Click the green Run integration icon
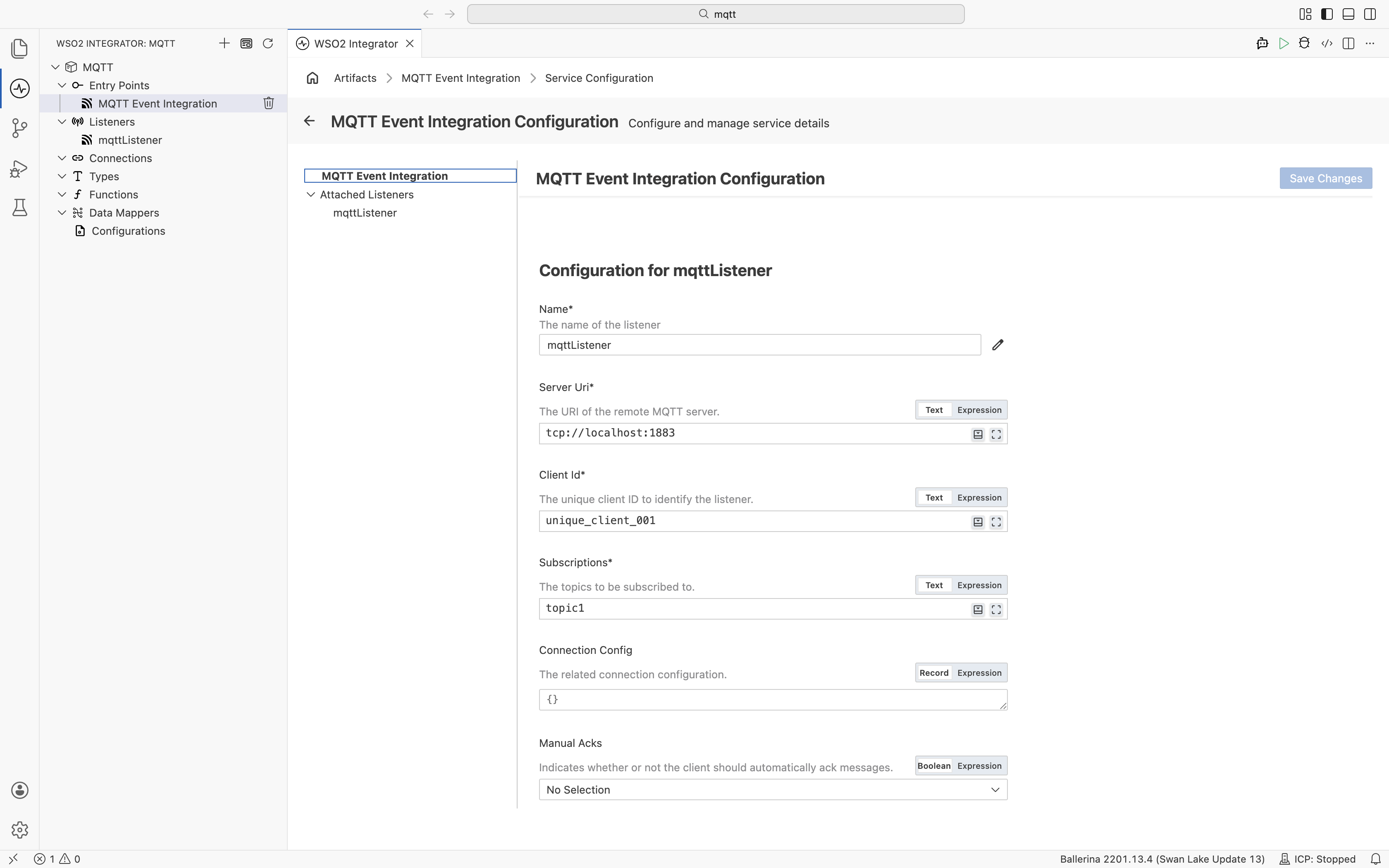This screenshot has width=1389, height=868. coord(1284,44)
